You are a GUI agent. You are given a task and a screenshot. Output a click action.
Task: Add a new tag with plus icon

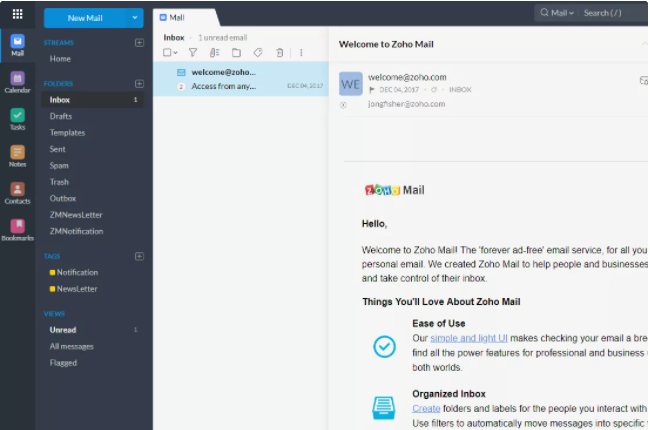point(139,256)
